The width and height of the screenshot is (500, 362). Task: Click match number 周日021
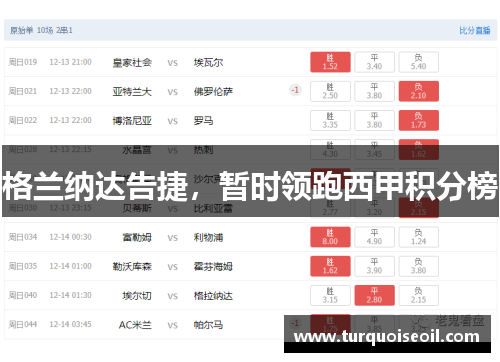tap(23, 91)
